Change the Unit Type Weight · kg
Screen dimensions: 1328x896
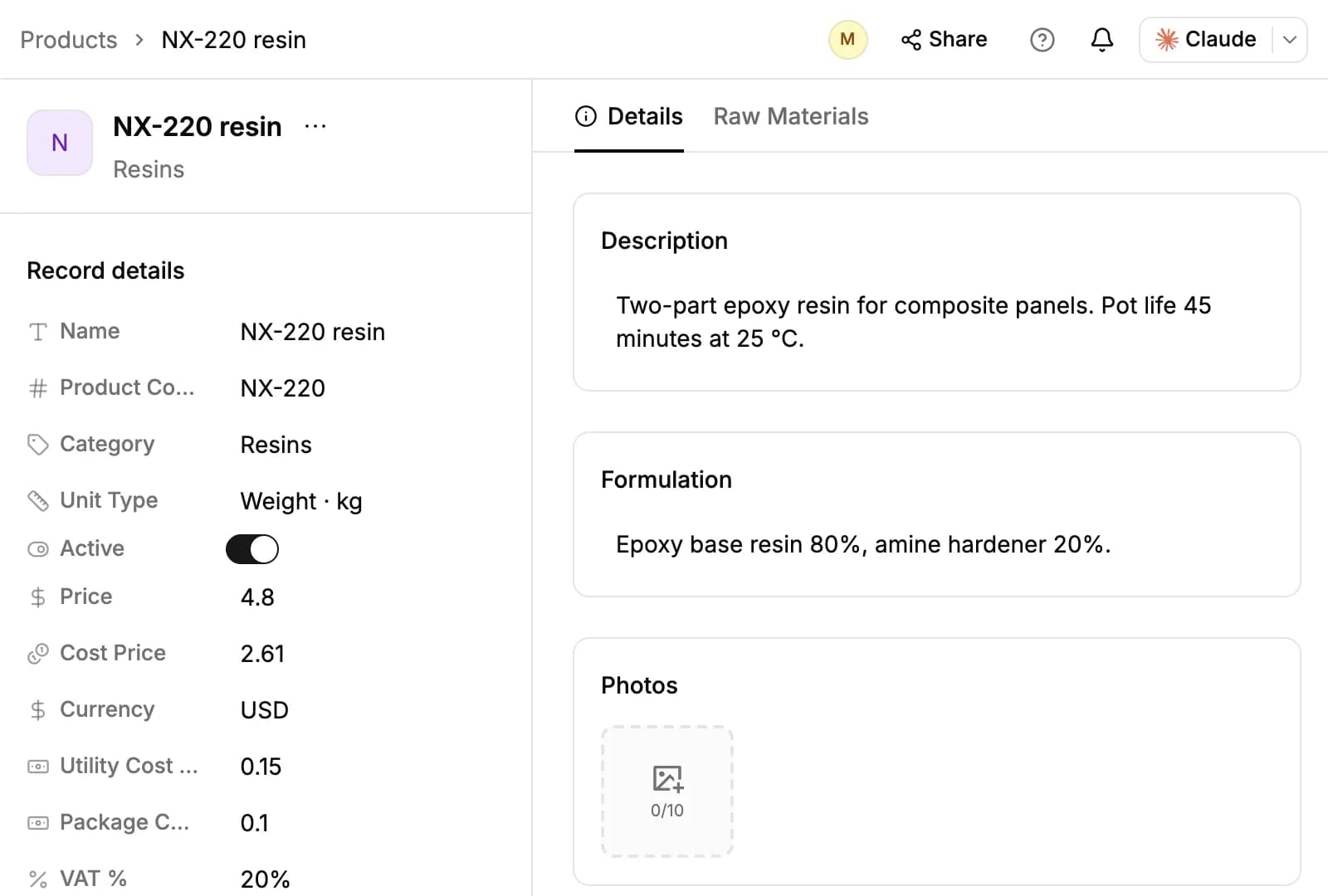(x=301, y=501)
